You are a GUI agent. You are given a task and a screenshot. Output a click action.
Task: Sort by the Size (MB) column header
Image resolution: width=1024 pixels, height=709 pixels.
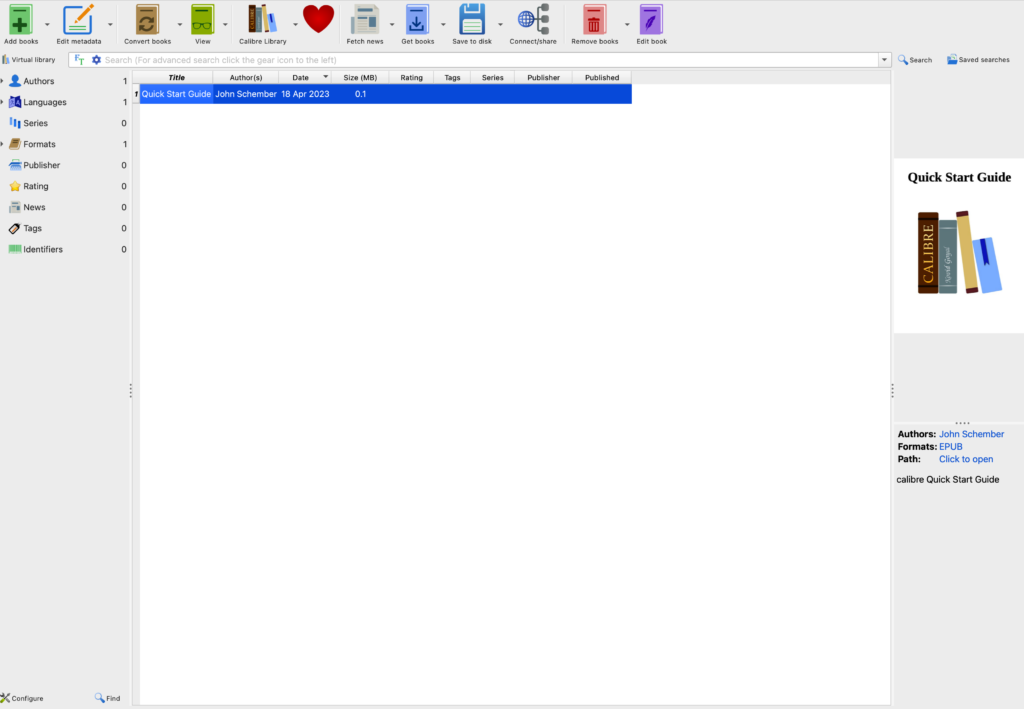[x=360, y=77]
